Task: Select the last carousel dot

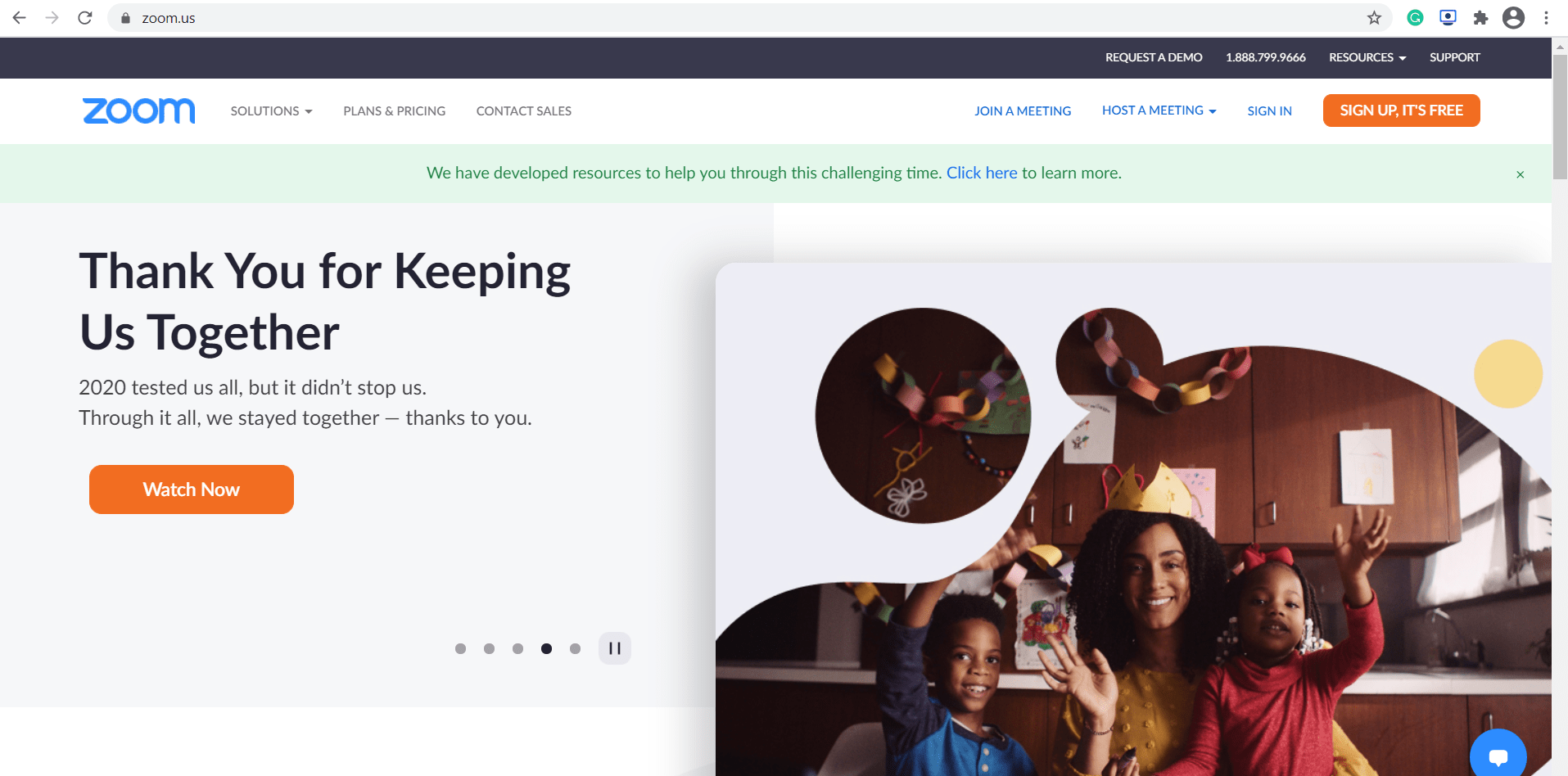Action: 575,648
